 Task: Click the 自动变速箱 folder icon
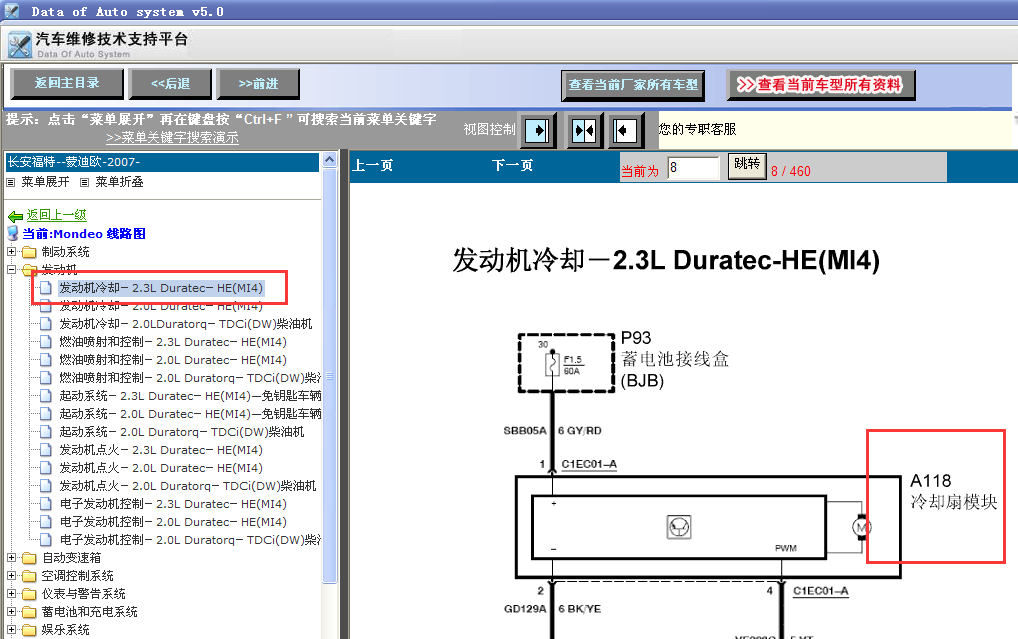pos(29,558)
